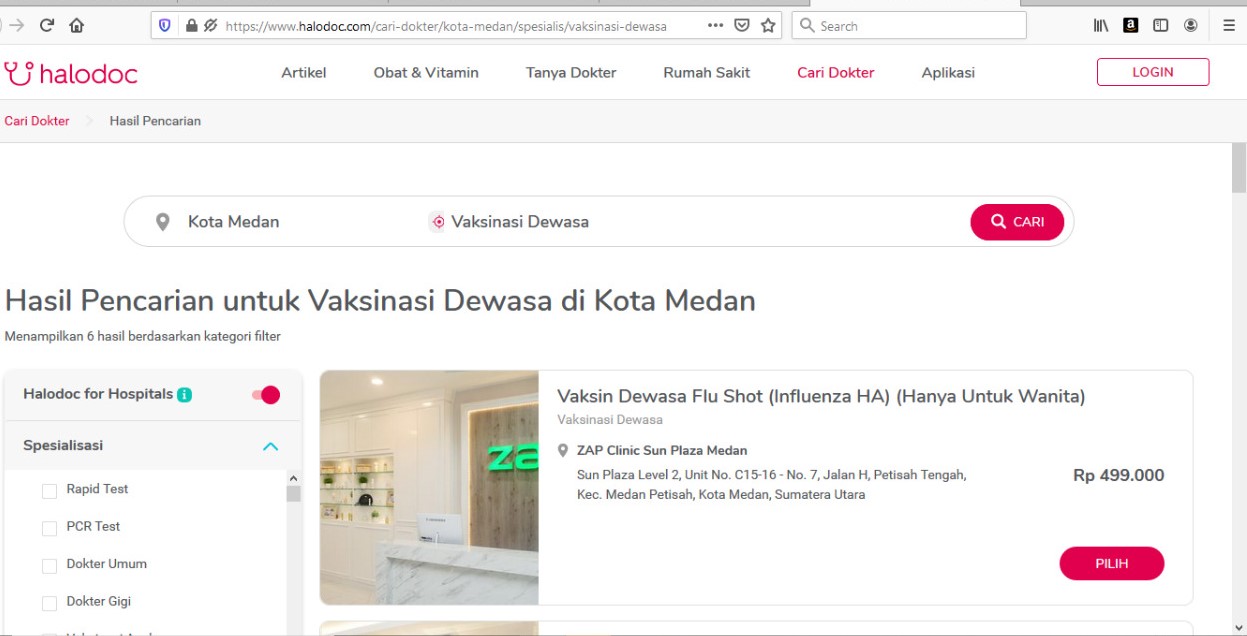Select the flu shot with PILIH button
Viewport: 1247px width, 636px height.
click(x=1112, y=564)
